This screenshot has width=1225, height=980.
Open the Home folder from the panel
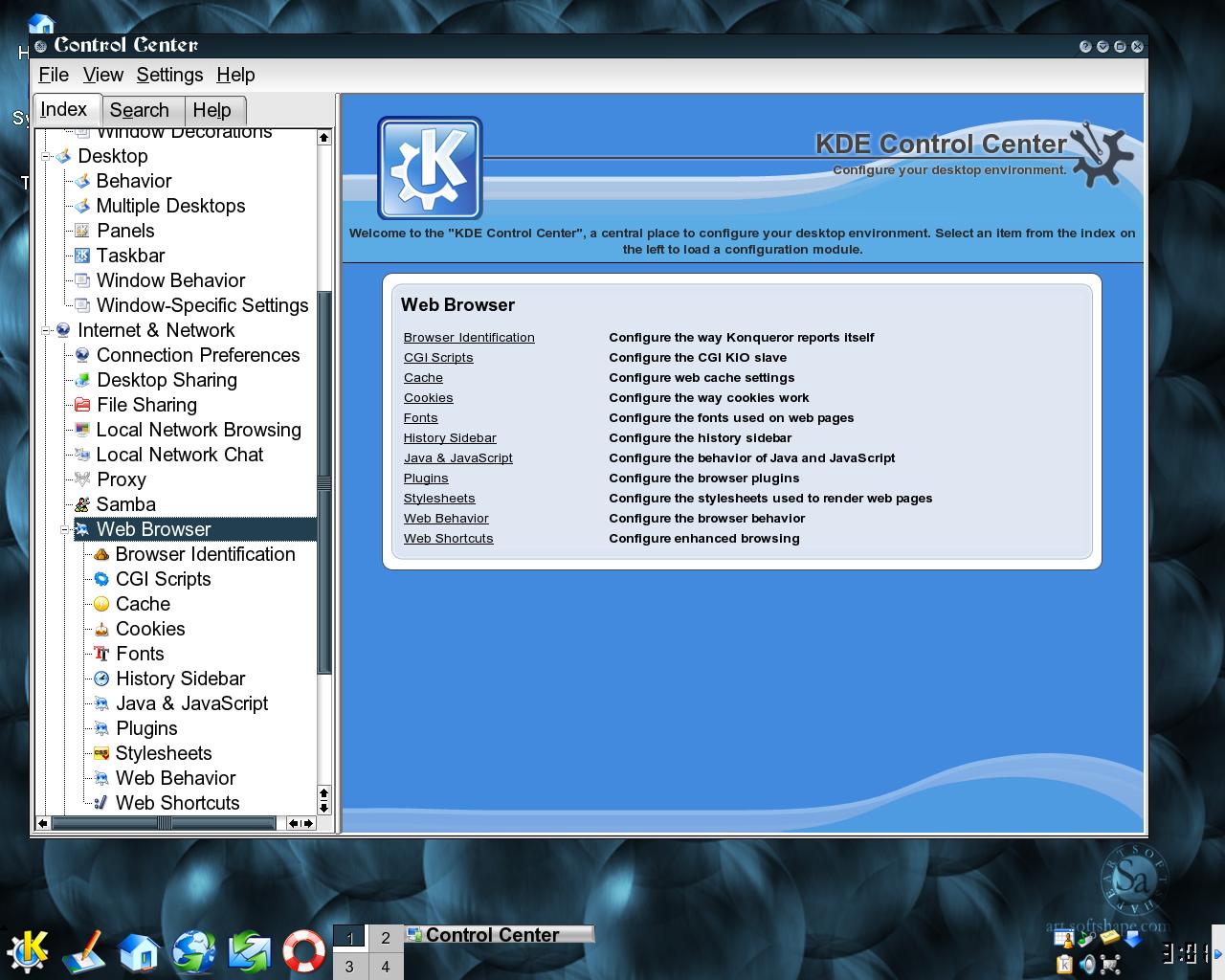coord(139,951)
